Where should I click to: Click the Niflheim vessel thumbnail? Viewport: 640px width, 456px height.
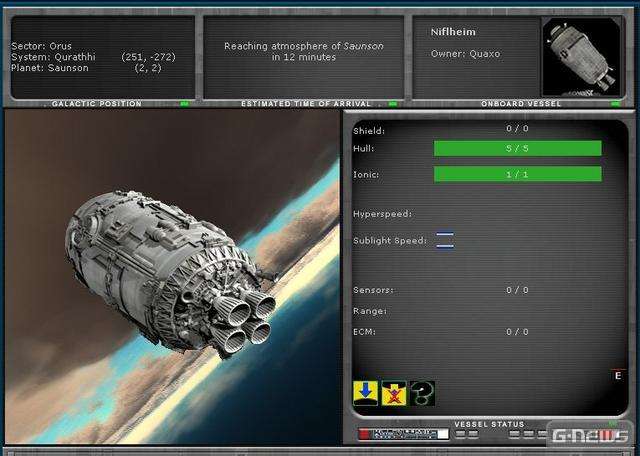(x=581, y=57)
